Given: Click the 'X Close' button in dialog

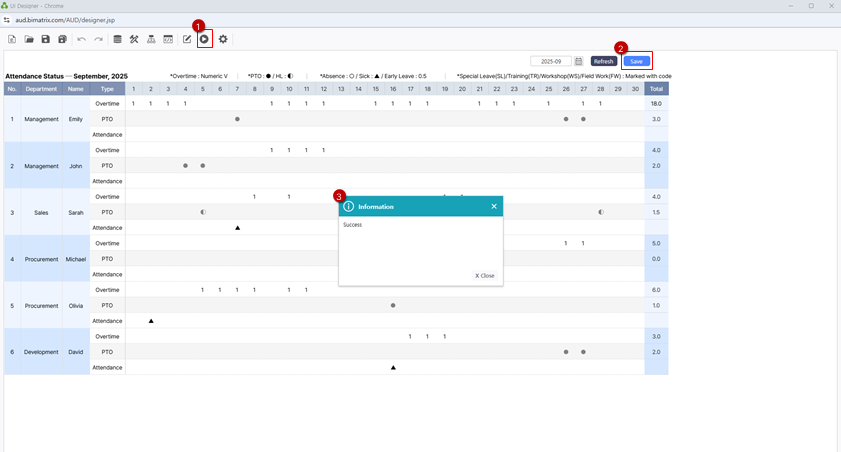Looking at the screenshot, I should click(x=484, y=275).
